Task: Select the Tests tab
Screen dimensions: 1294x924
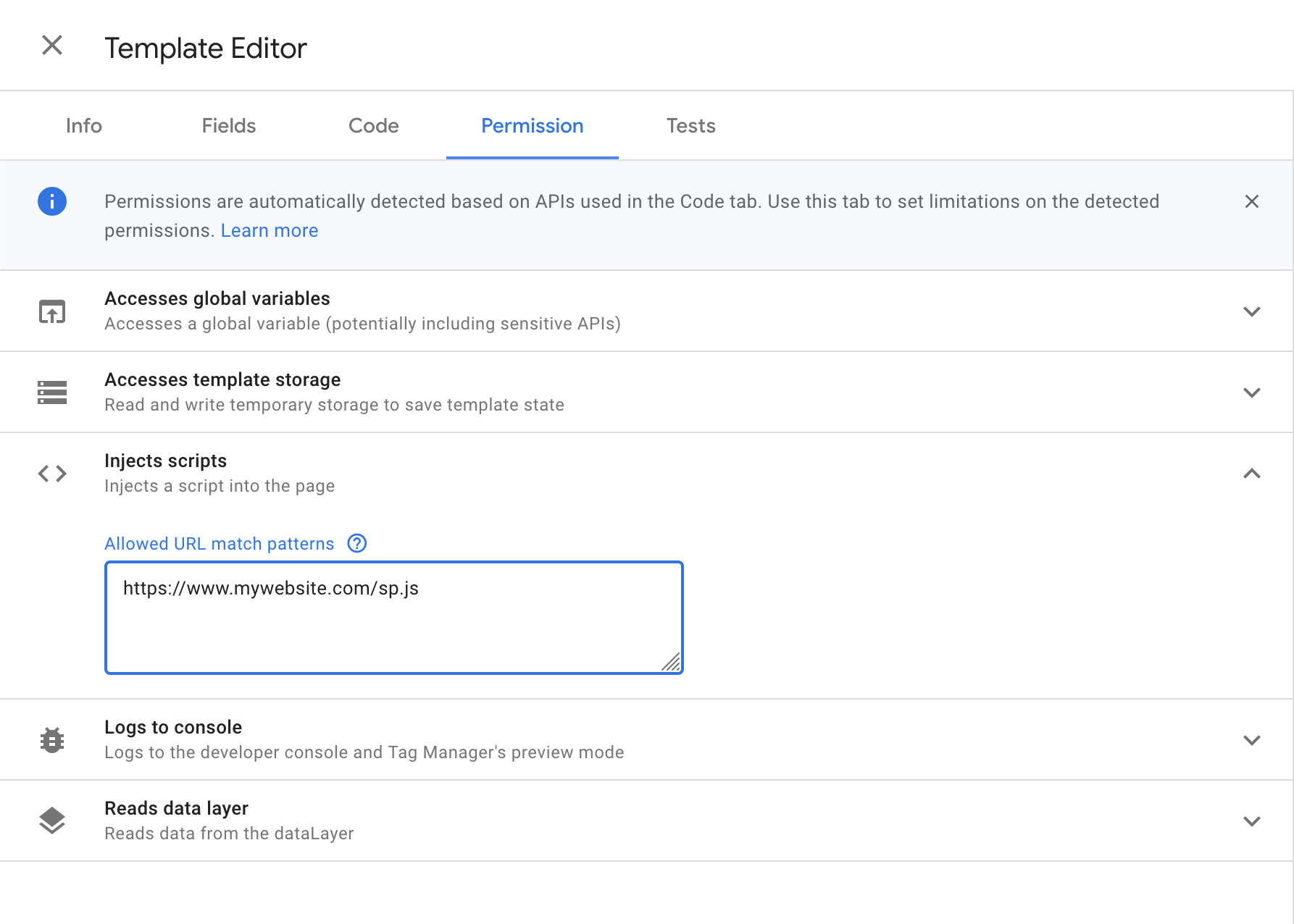Action: click(690, 125)
